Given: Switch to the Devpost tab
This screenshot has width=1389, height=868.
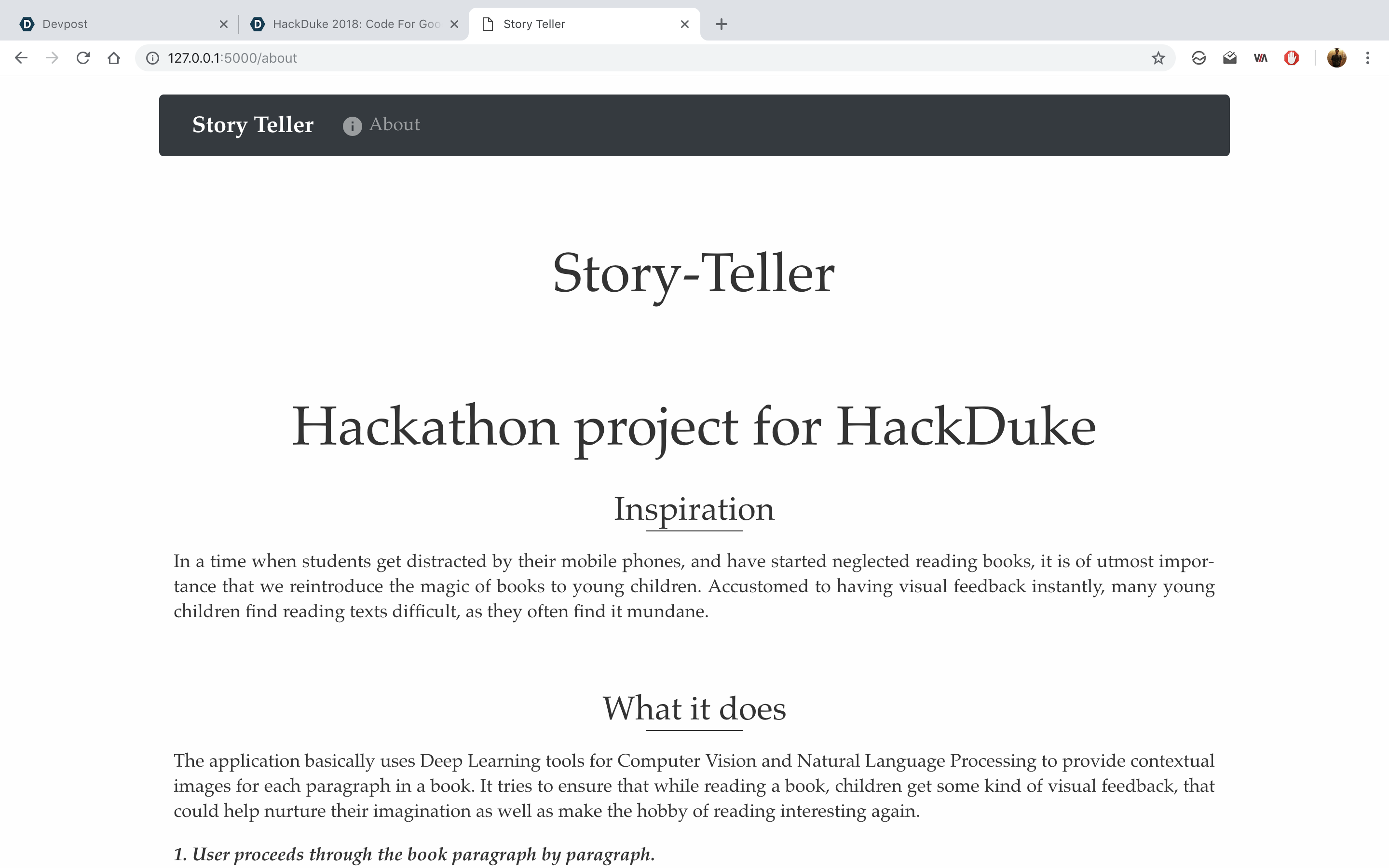Looking at the screenshot, I should click(115, 24).
